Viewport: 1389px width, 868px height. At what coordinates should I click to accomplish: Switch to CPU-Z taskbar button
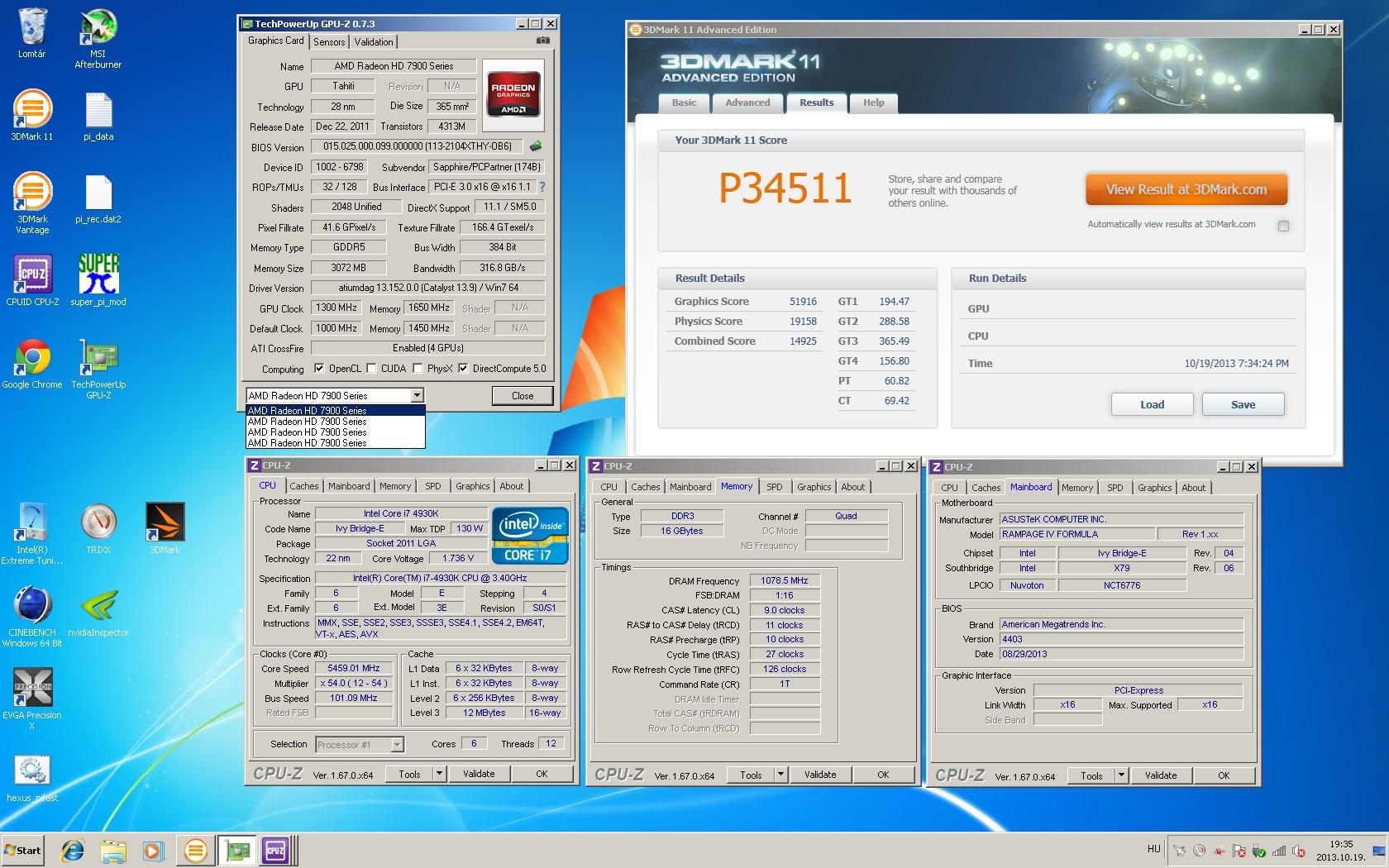275,850
